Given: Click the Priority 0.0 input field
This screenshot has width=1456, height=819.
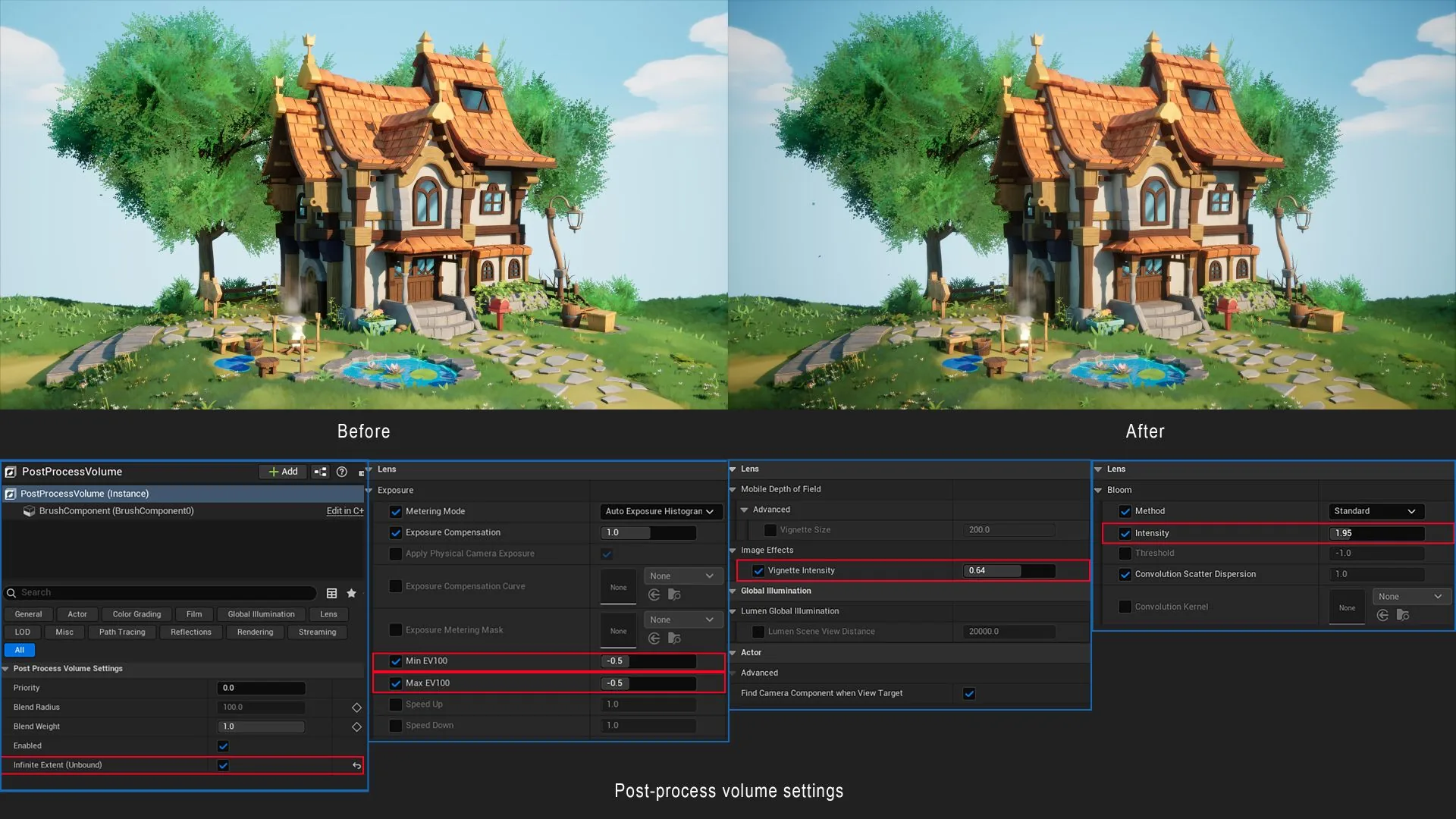Looking at the screenshot, I should pyautogui.click(x=262, y=689).
